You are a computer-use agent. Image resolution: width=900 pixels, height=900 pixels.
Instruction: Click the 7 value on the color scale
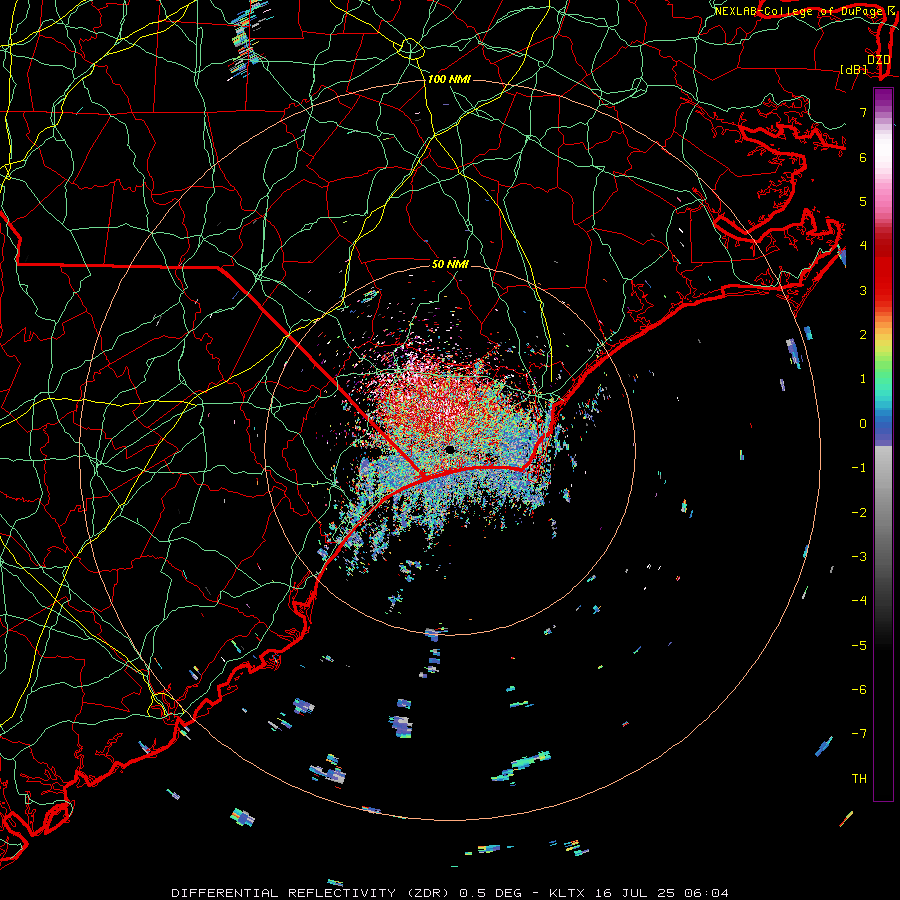pyautogui.click(x=863, y=112)
